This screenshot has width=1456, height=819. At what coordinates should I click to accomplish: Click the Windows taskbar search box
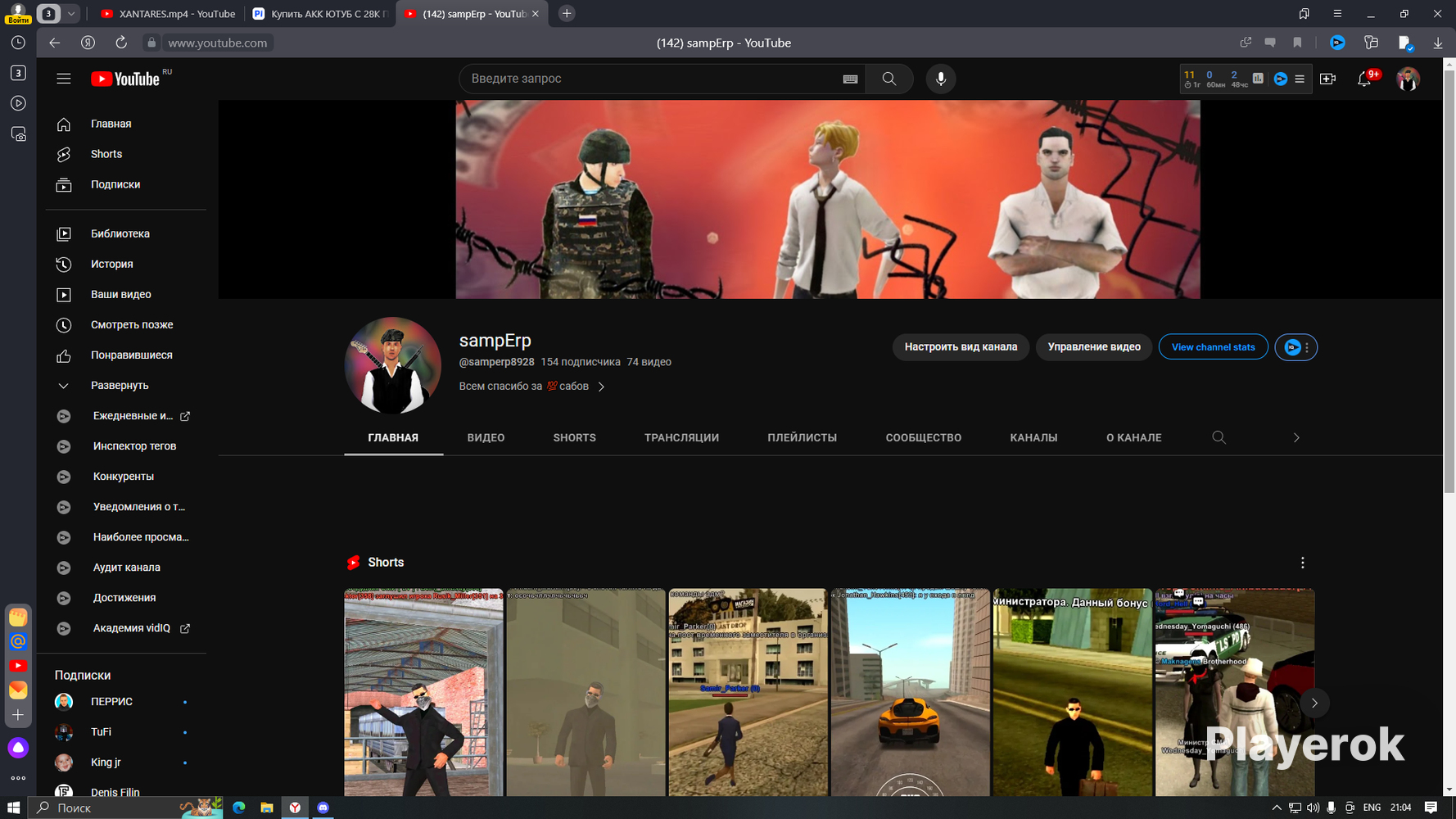pos(125,808)
